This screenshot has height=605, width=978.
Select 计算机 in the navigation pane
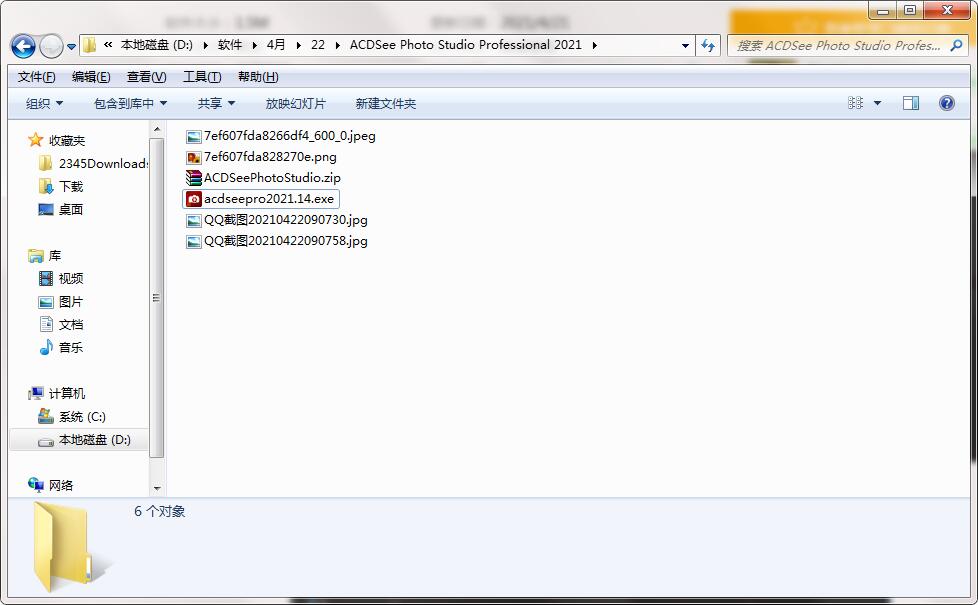57,394
